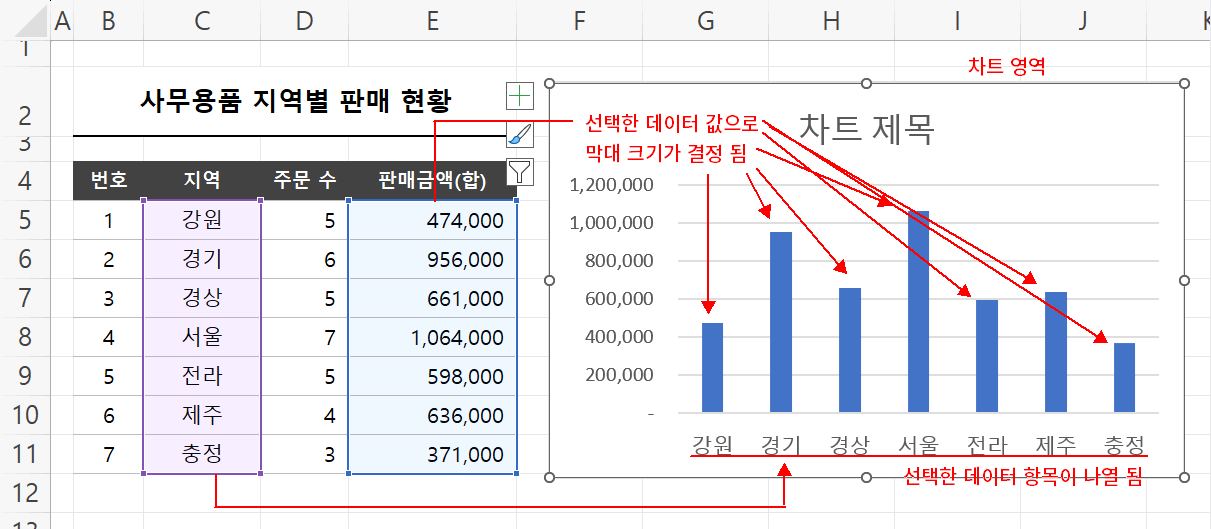Image resolution: width=1211 pixels, height=529 pixels.
Task: Select the cell with value 636,000
Action: pyautogui.click(x=432, y=415)
